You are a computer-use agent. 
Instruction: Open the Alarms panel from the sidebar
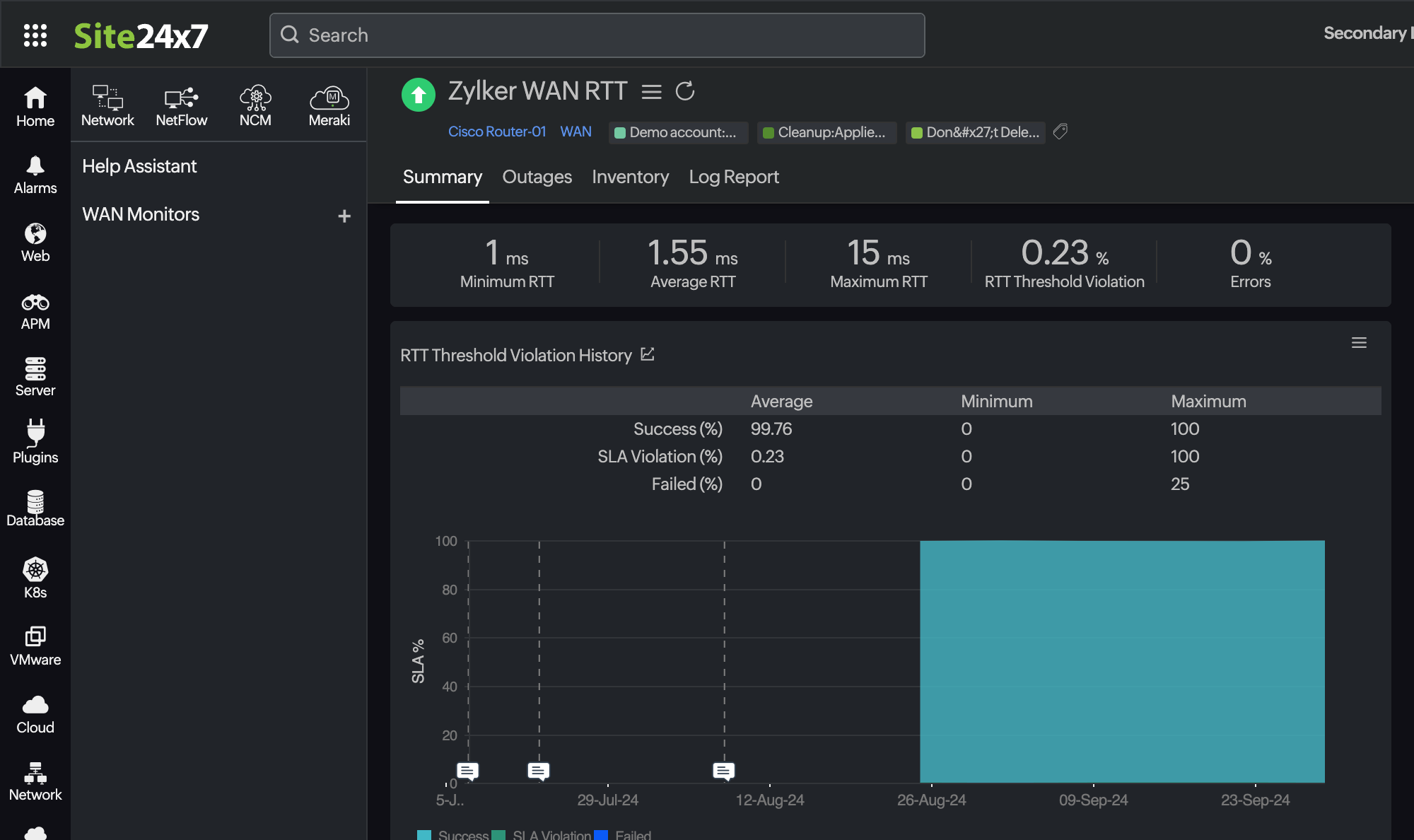coord(35,173)
